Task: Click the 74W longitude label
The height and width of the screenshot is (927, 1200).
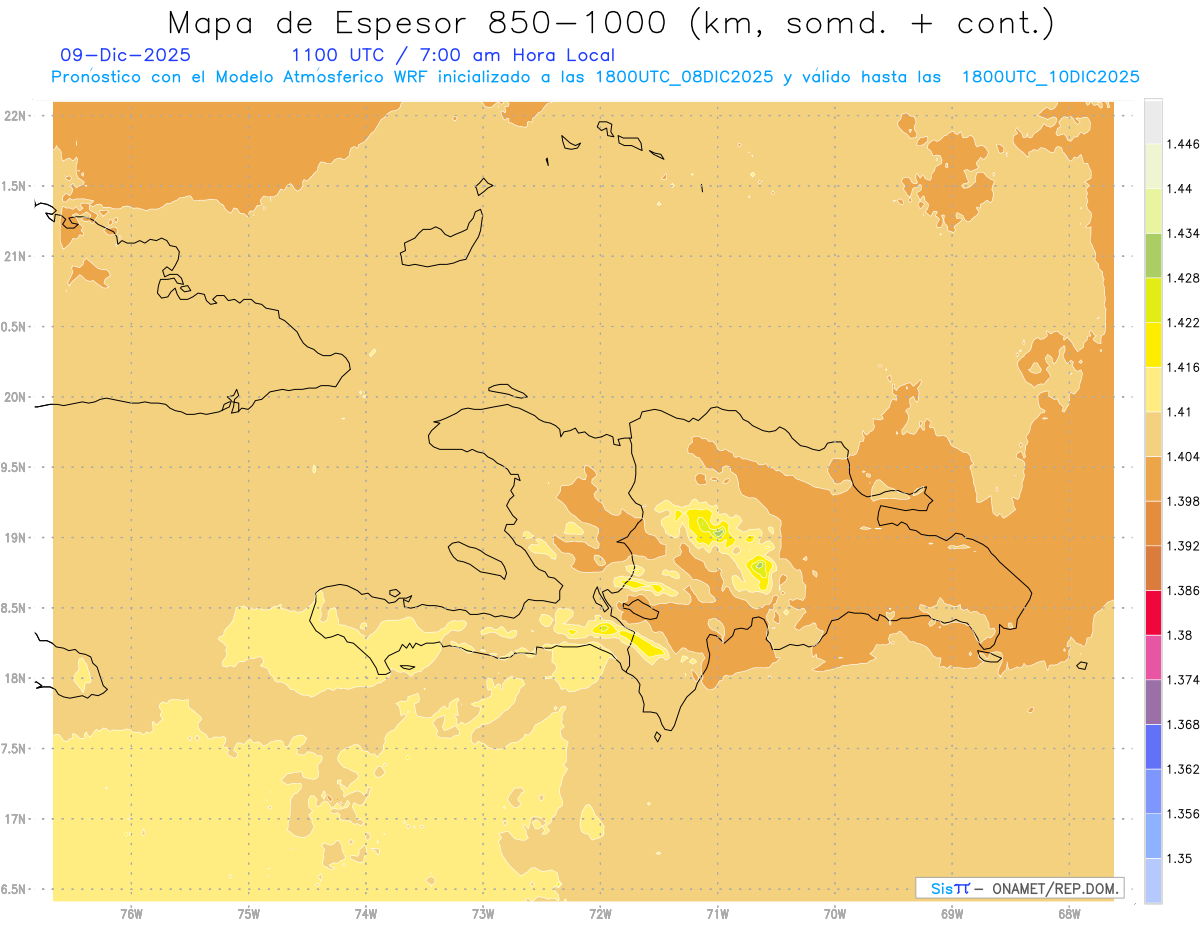Action: tap(366, 914)
